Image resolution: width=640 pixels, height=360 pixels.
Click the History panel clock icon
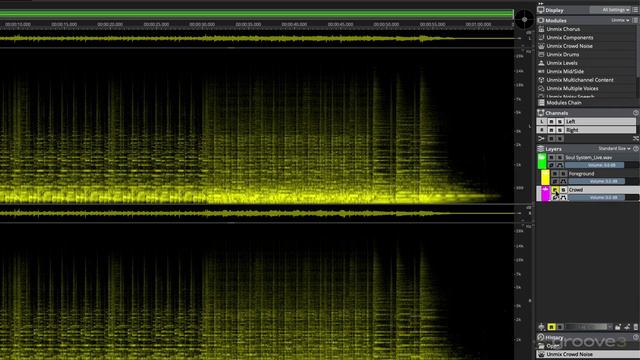541,337
